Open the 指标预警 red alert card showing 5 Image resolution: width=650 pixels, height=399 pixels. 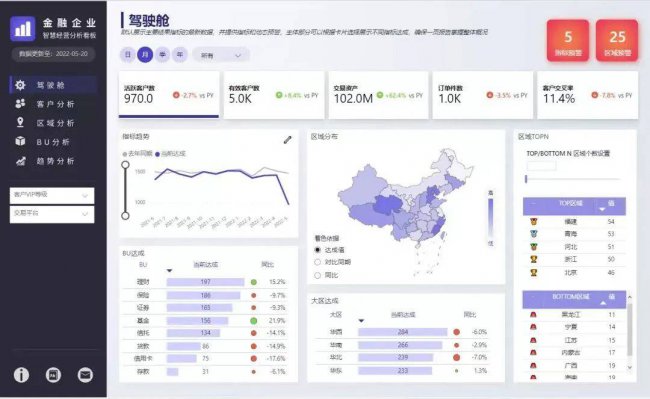[568, 41]
